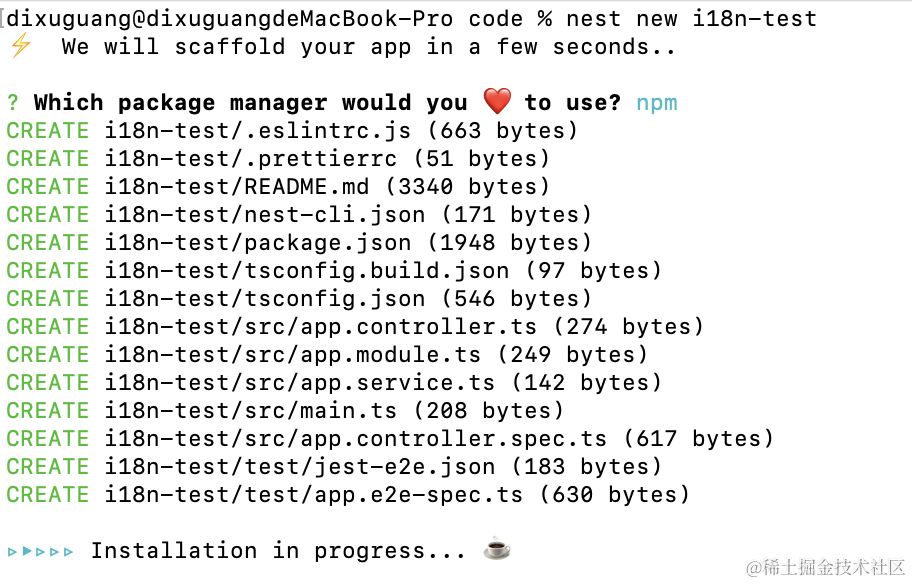Click the blue progress arrows
This screenshot has width=912, height=584.
[40, 550]
